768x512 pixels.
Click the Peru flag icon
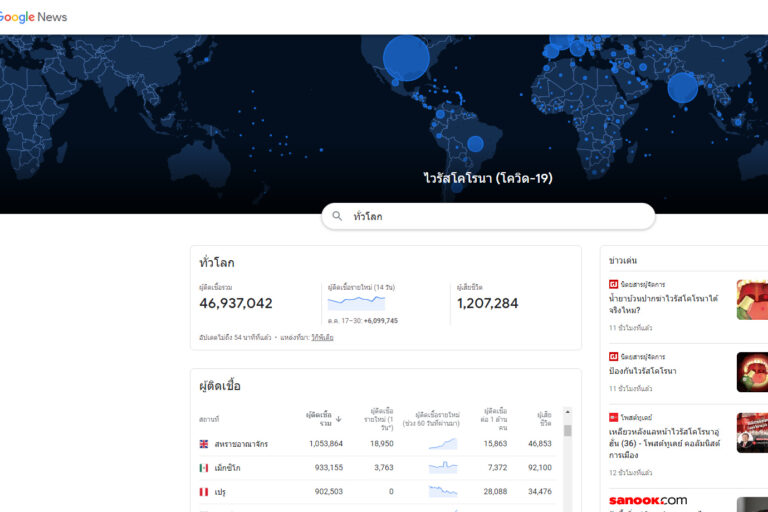click(204, 492)
